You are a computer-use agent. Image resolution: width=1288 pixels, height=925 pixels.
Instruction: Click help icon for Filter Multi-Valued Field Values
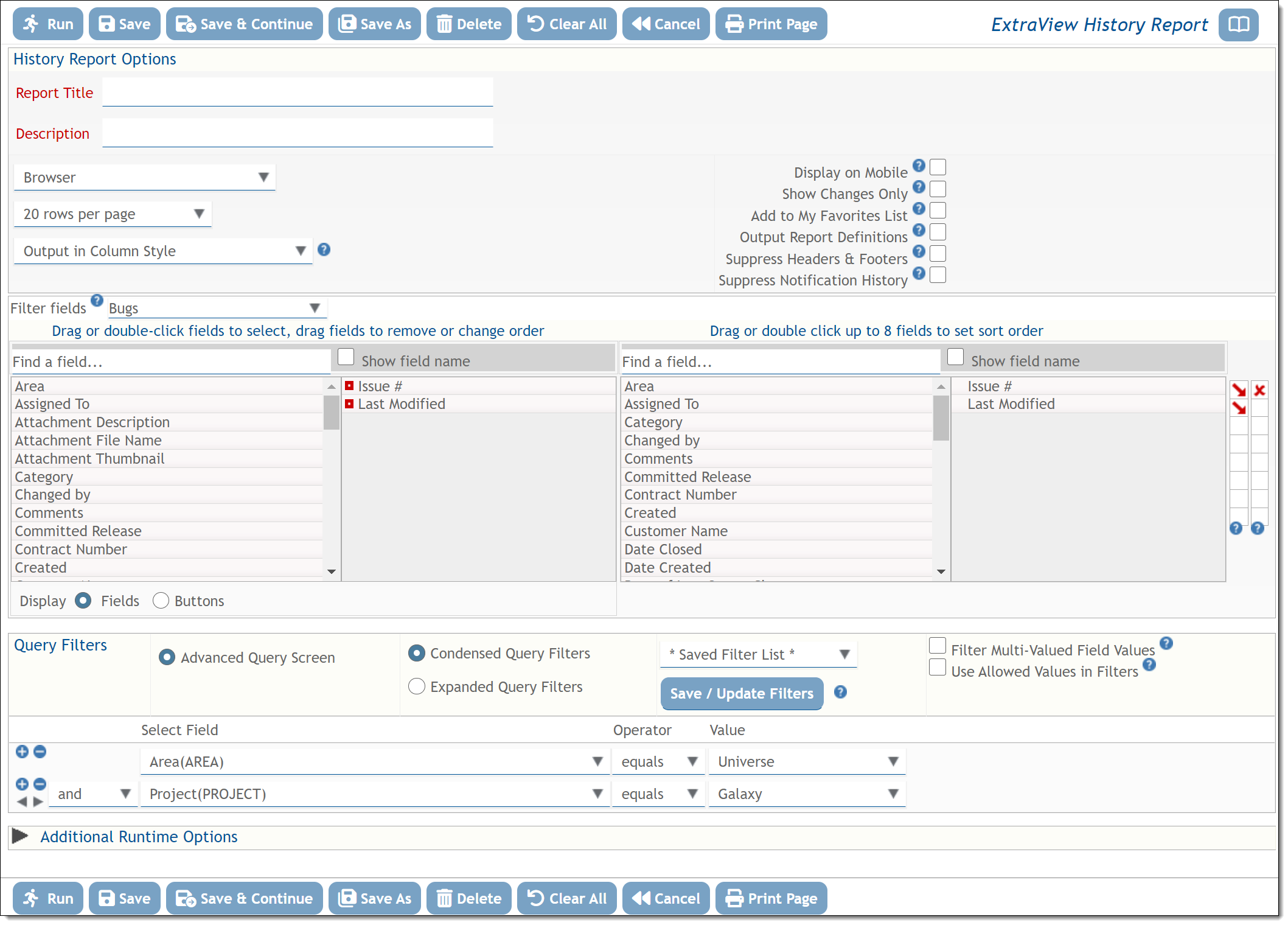(1166, 643)
